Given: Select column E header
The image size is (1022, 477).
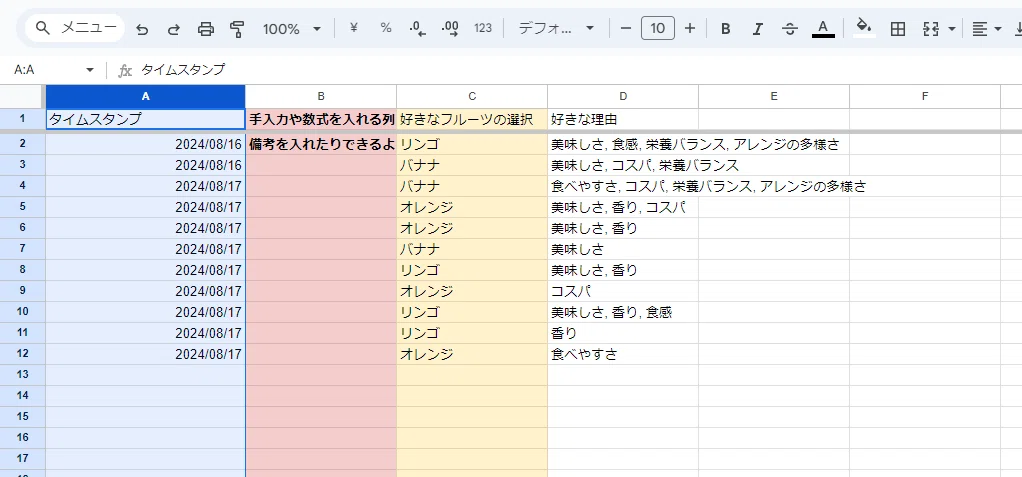Looking at the screenshot, I should pyautogui.click(x=774, y=96).
